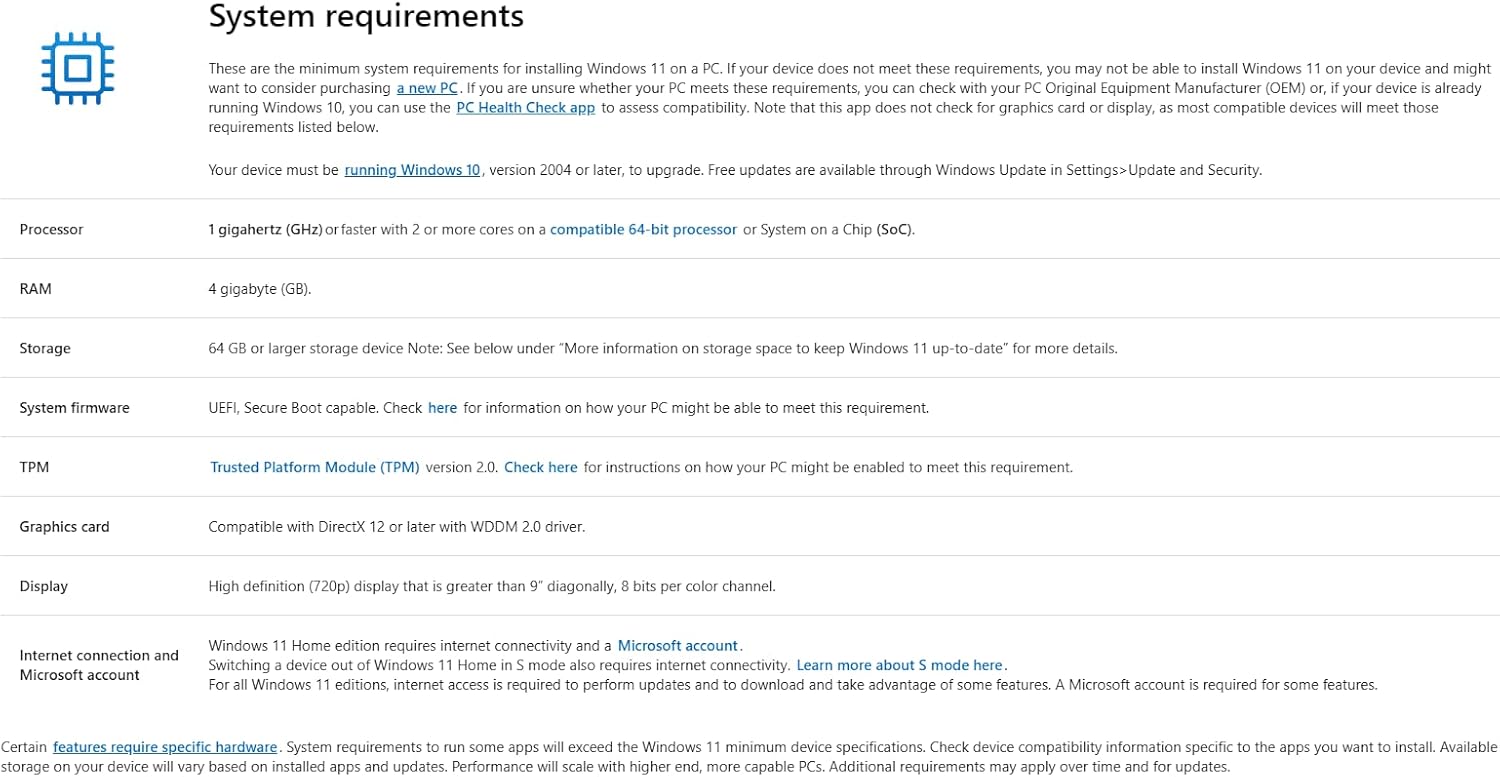This screenshot has height=777, width=1500.
Task: Open the compatible 64-bit processor link
Action: coord(643,229)
